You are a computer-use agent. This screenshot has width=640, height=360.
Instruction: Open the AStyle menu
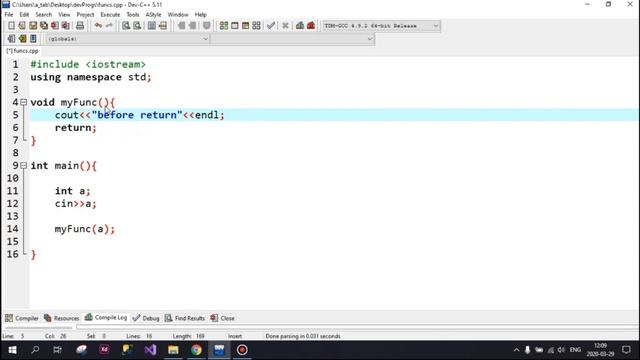click(153, 14)
